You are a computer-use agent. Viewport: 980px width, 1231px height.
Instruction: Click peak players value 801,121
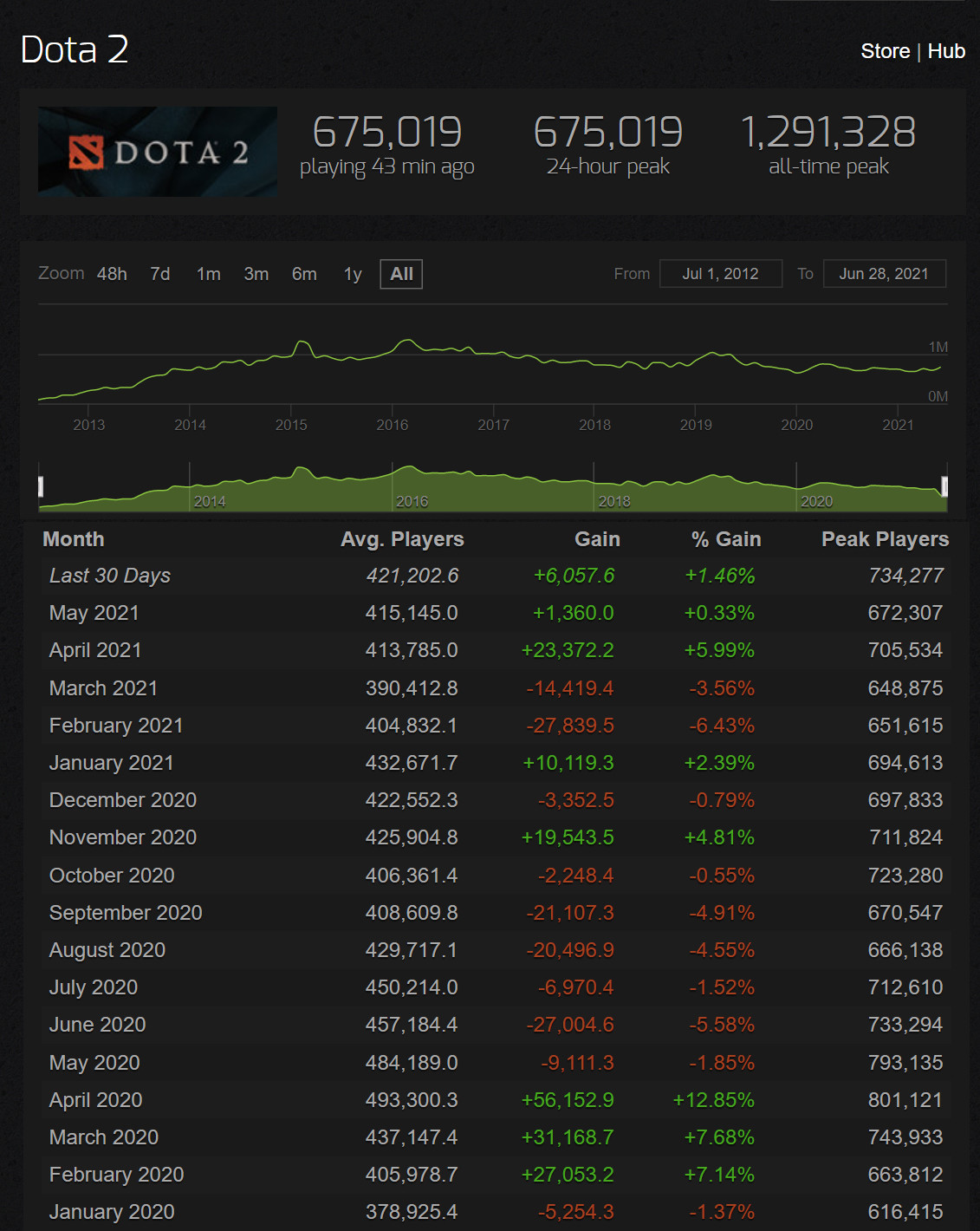[x=905, y=1100]
